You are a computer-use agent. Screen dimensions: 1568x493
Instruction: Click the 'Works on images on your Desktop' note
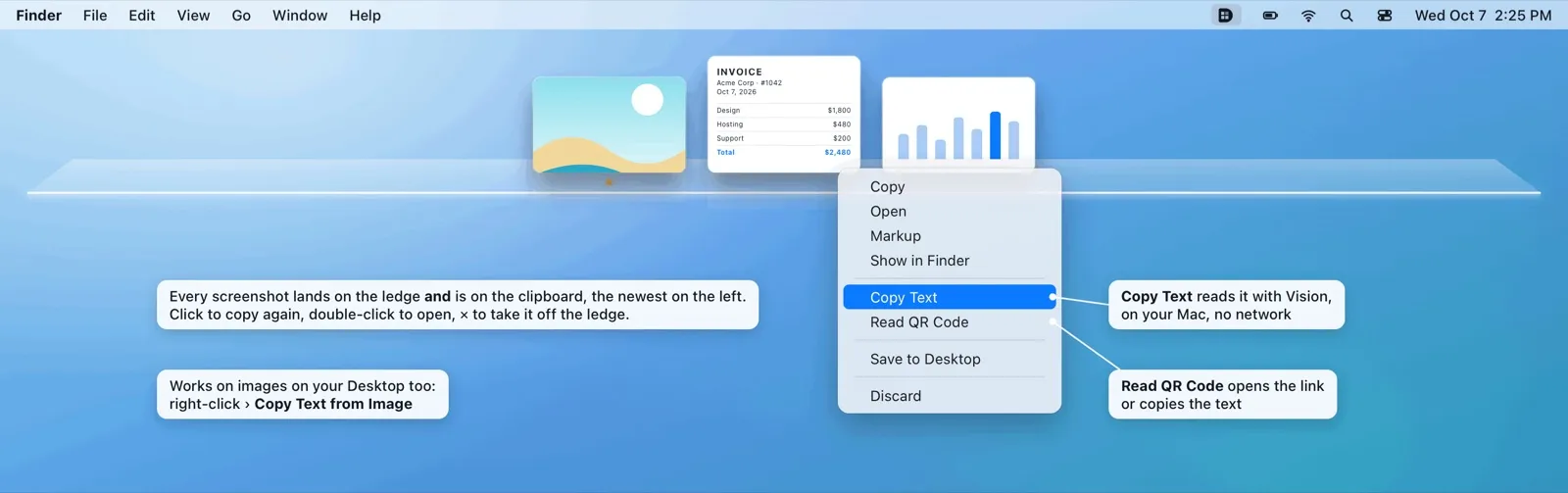tap(303, 394)
